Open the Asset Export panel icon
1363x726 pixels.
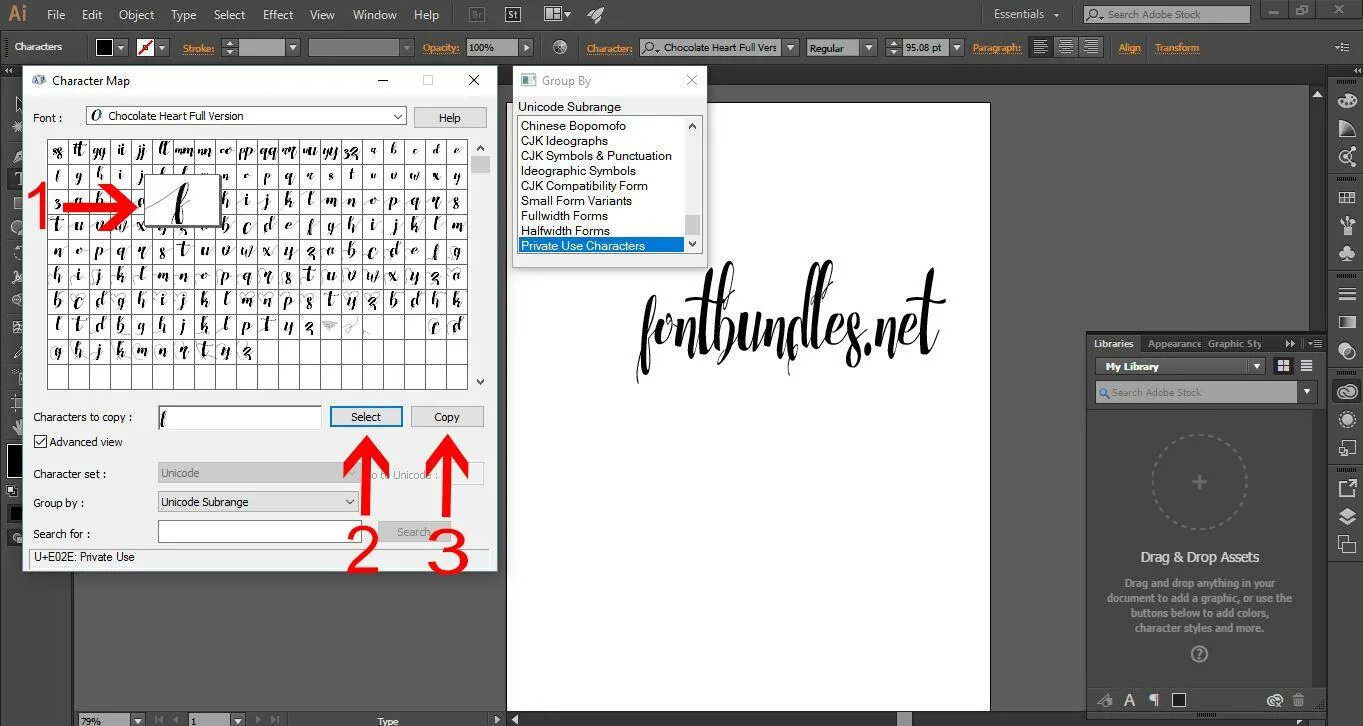[1347, 488]
